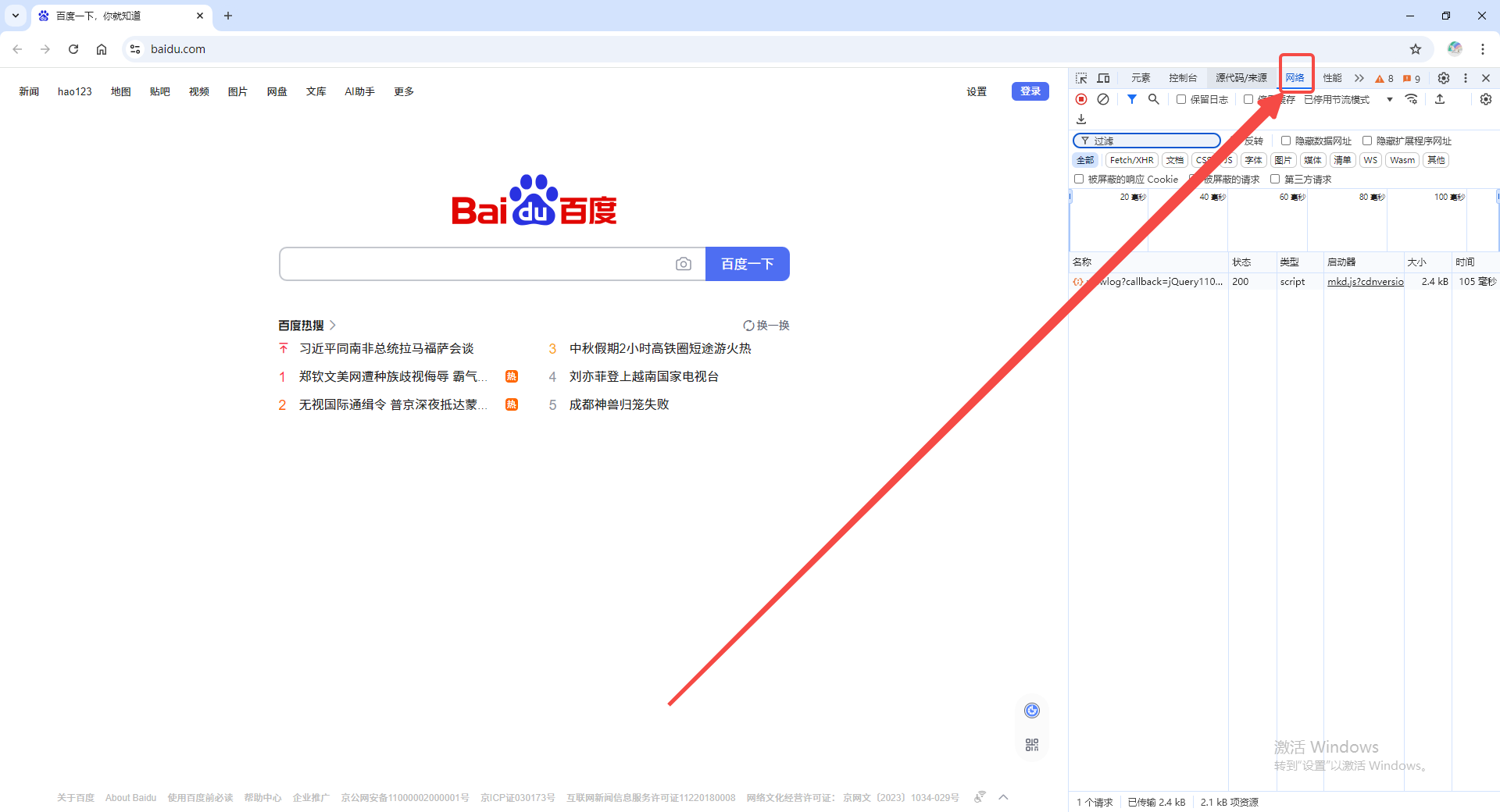Open DevTools settings gear

[x=1444, y=78]
